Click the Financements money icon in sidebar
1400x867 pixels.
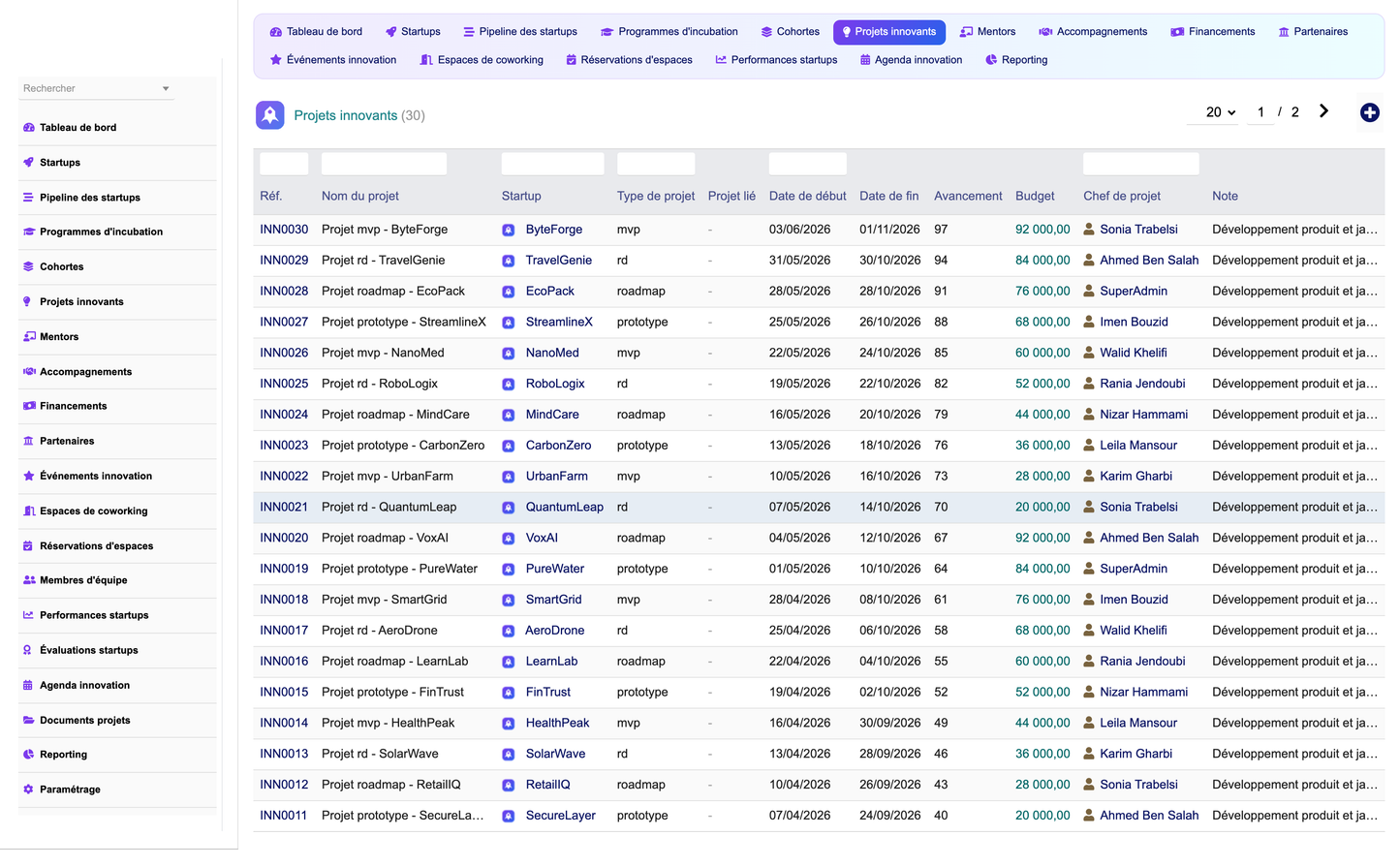point(29,406)
